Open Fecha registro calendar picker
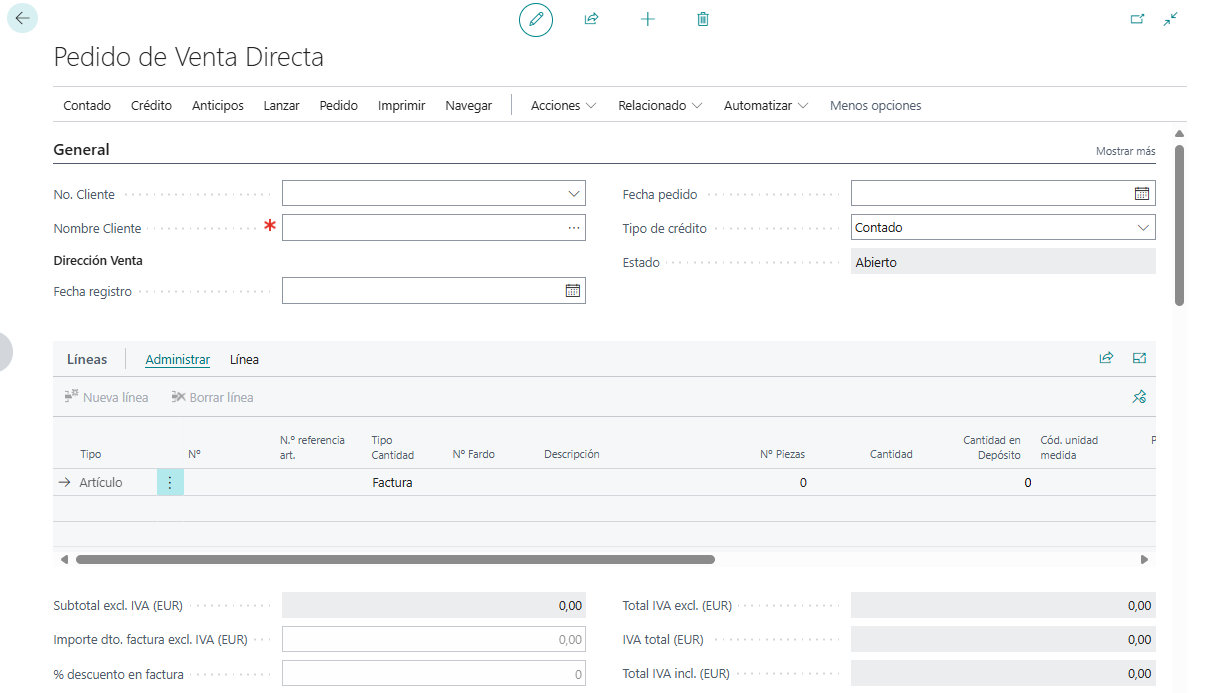Image resolution: width=1209 pixels, height=693 pixels. click(x=573, y=291)
